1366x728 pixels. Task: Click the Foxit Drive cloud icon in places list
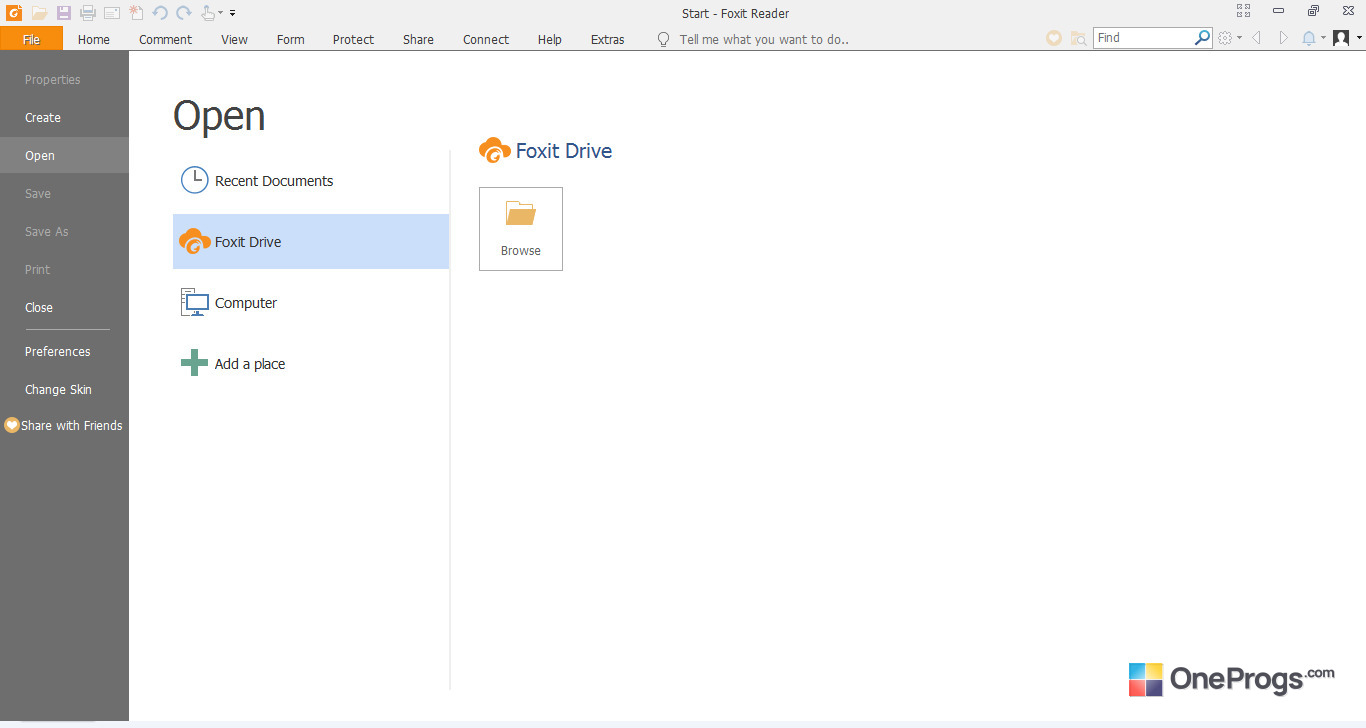(x=194, y=241)
